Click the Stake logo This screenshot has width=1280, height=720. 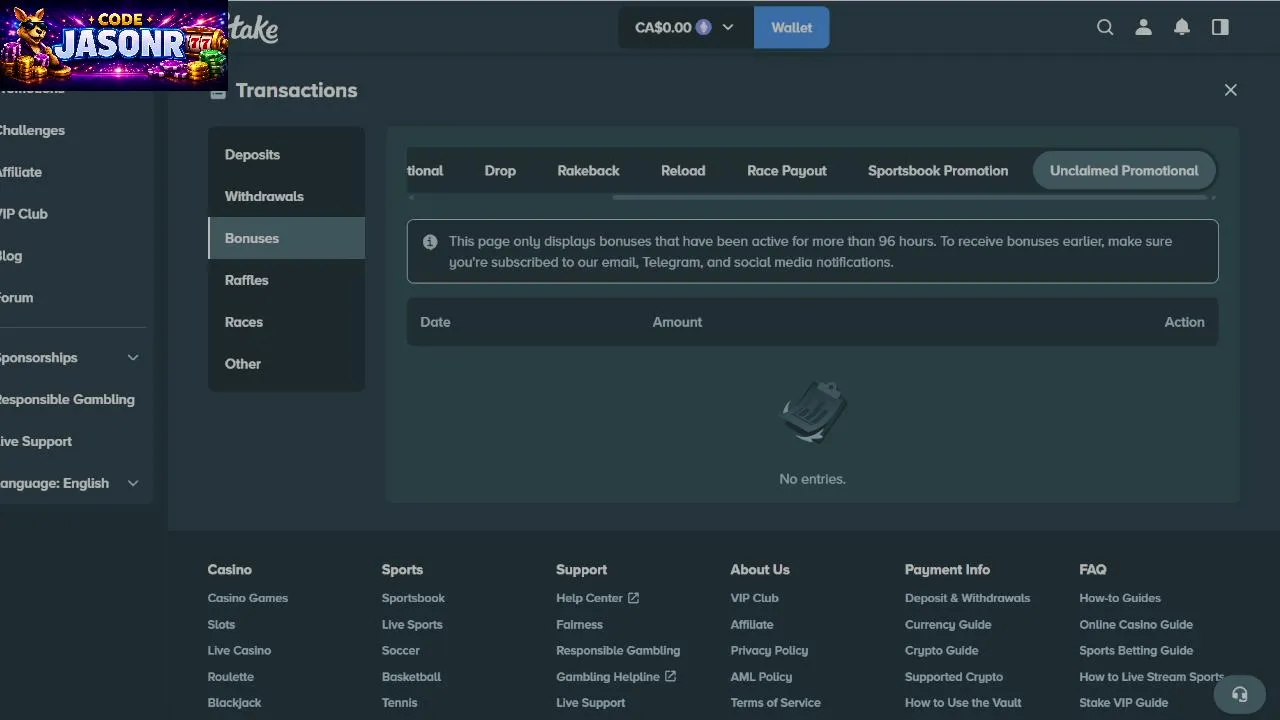[x=254, y=28]
